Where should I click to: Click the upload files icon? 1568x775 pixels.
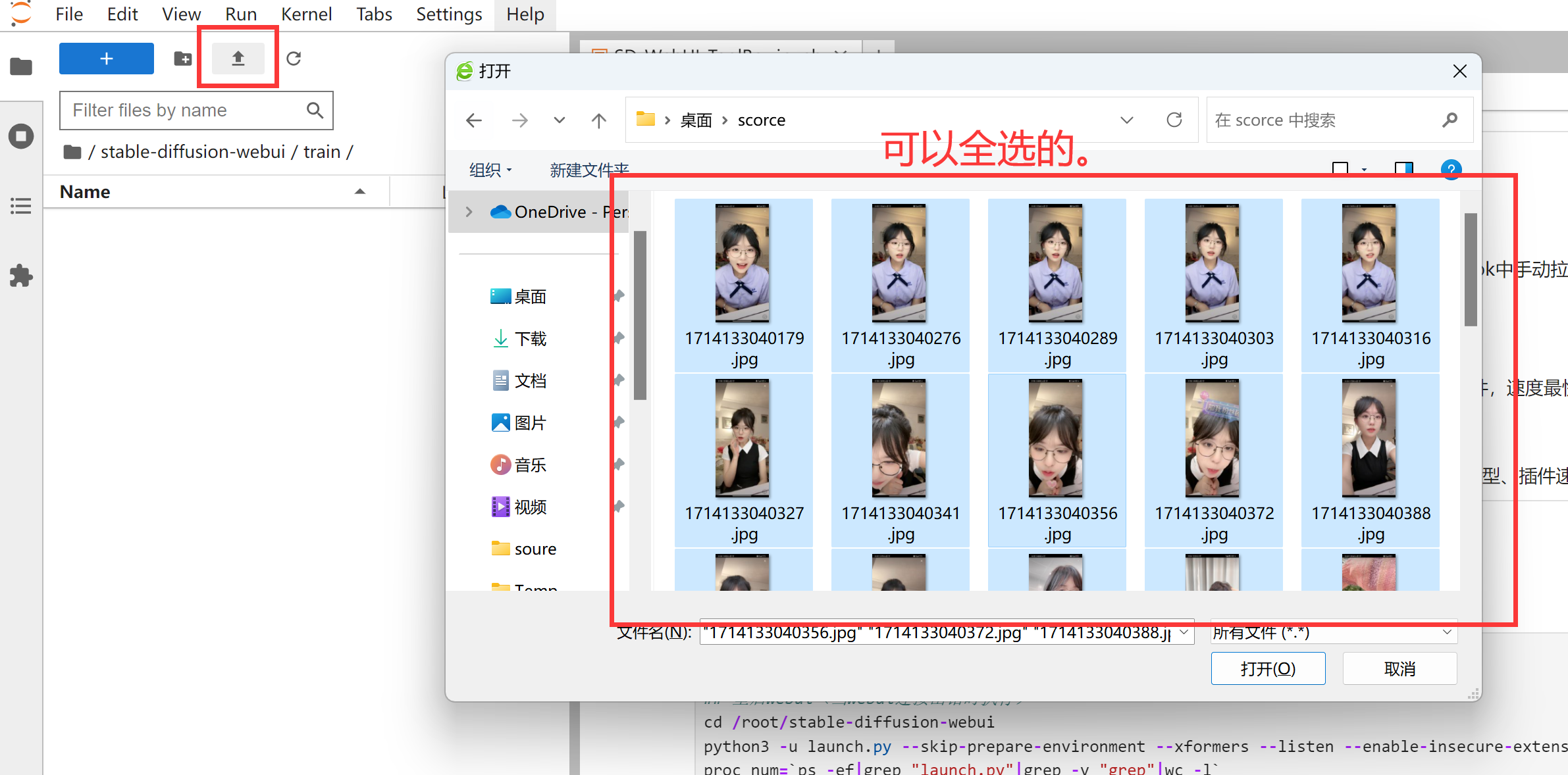(238, 59)
